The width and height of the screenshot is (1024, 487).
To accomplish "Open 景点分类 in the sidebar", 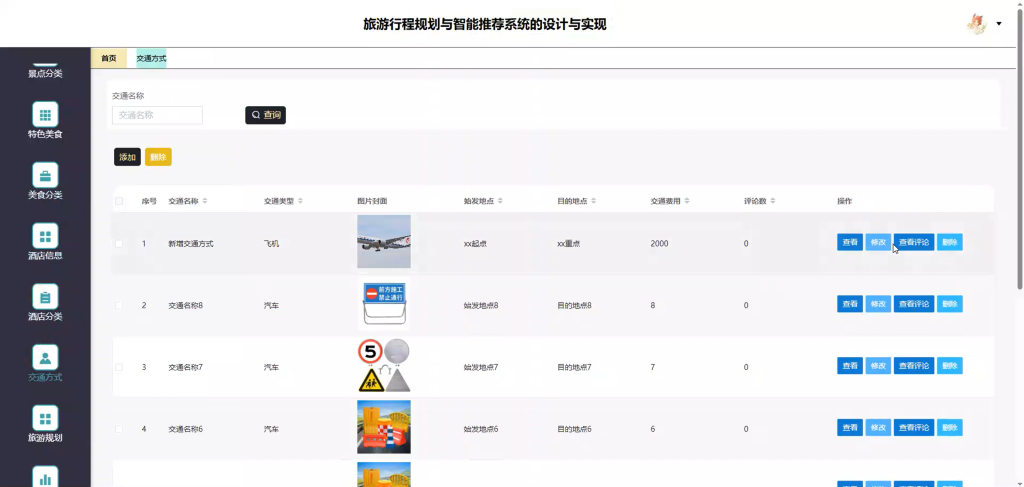I will point(45,73).
